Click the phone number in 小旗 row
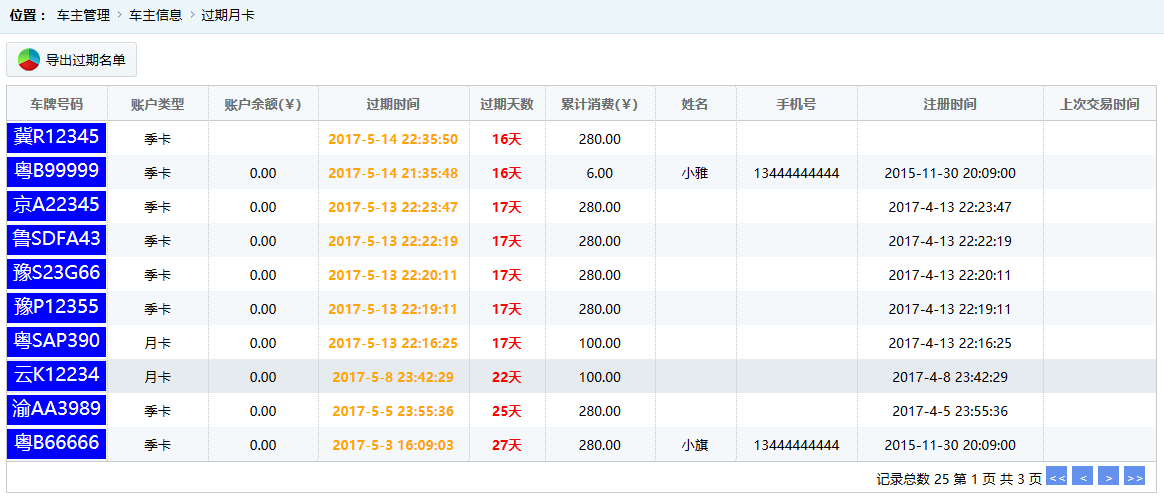Image resolution: width=1164 pixels, height=498 pixels. point(796,445)
